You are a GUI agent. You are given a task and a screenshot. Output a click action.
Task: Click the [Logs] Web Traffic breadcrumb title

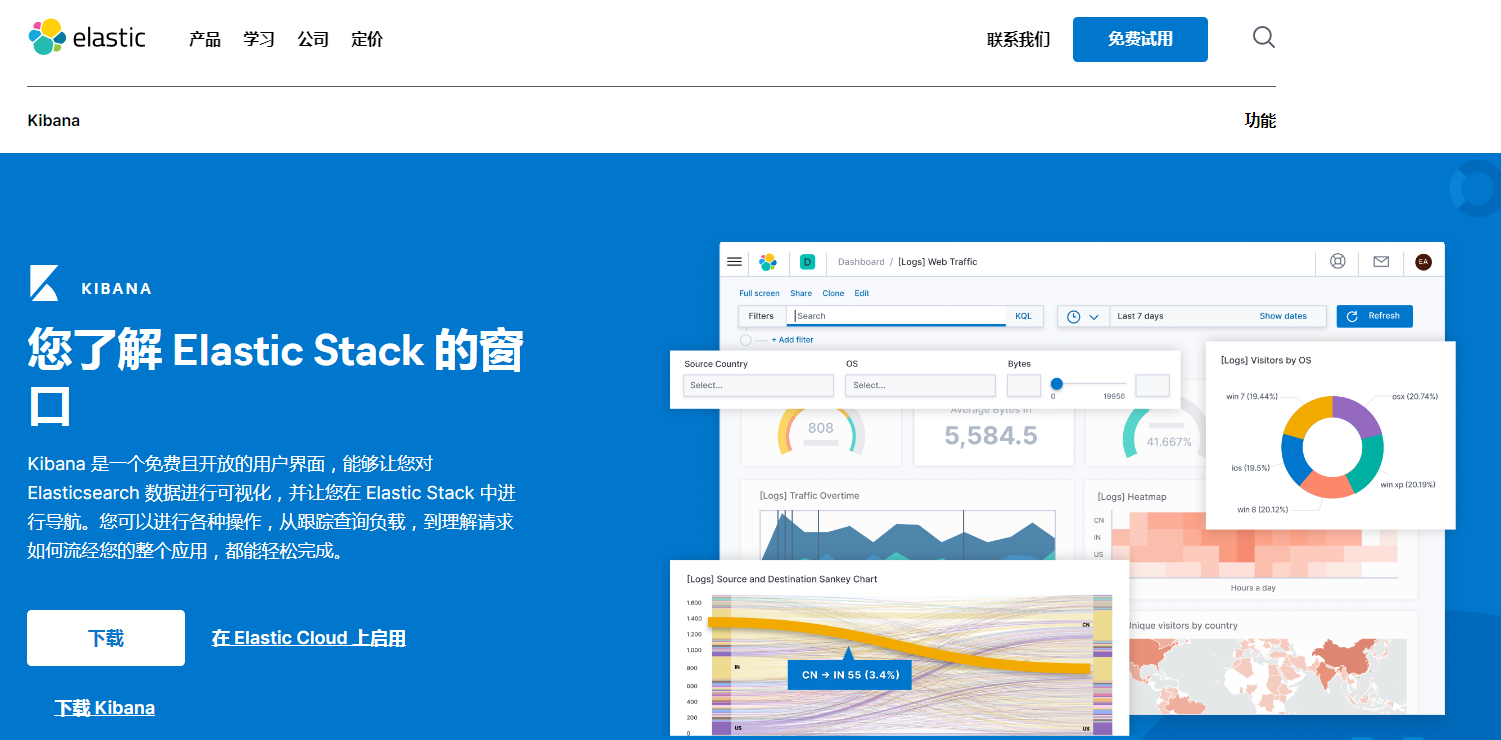938,262
